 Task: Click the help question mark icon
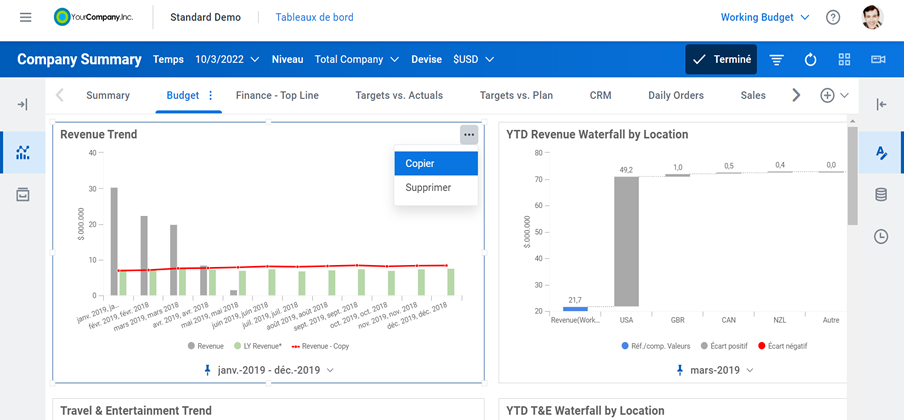pos(832,18)
